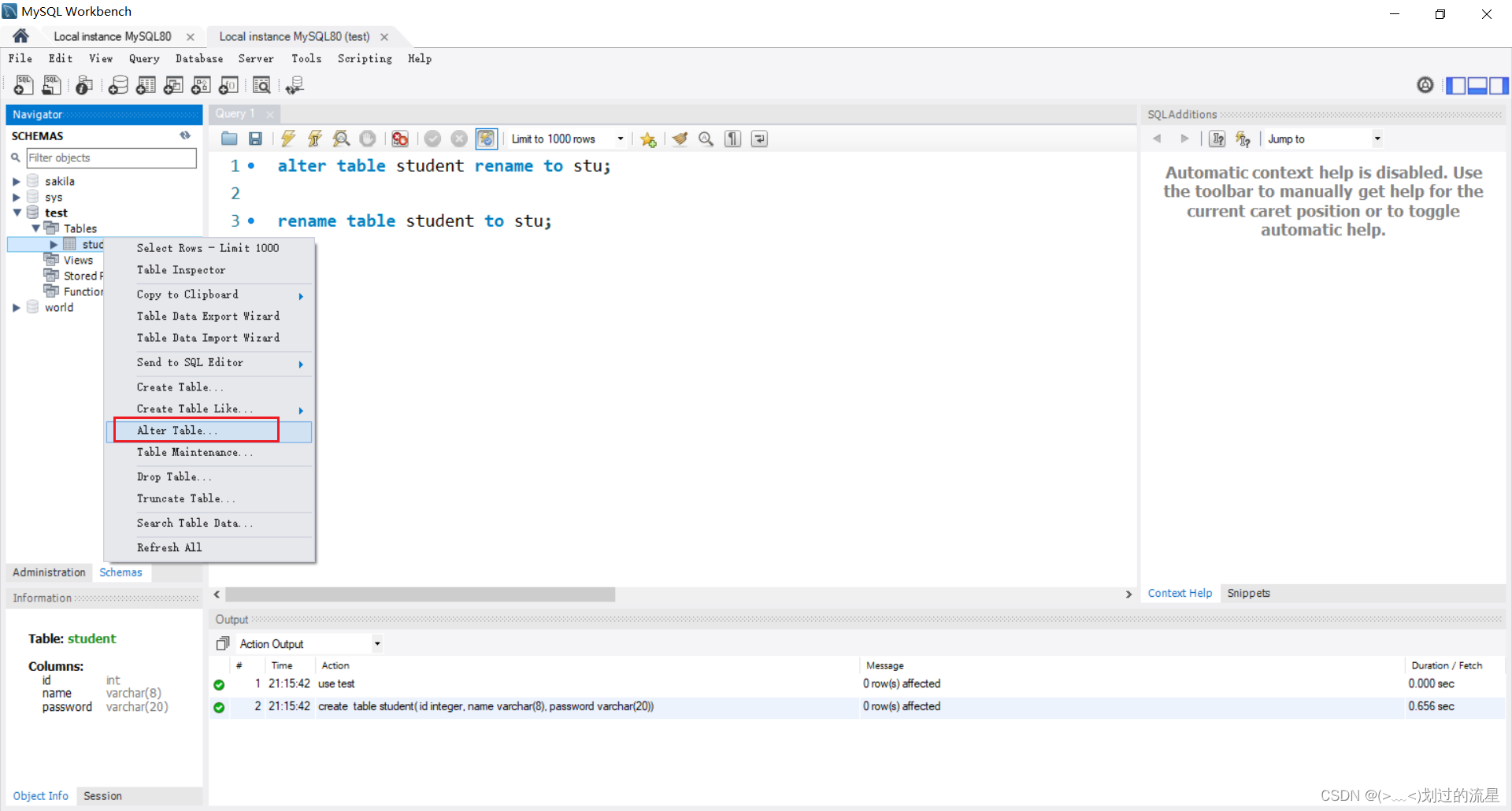Open the Limit to 1000 rows dropdown
1512x811 pixels.
coord(621,139)
